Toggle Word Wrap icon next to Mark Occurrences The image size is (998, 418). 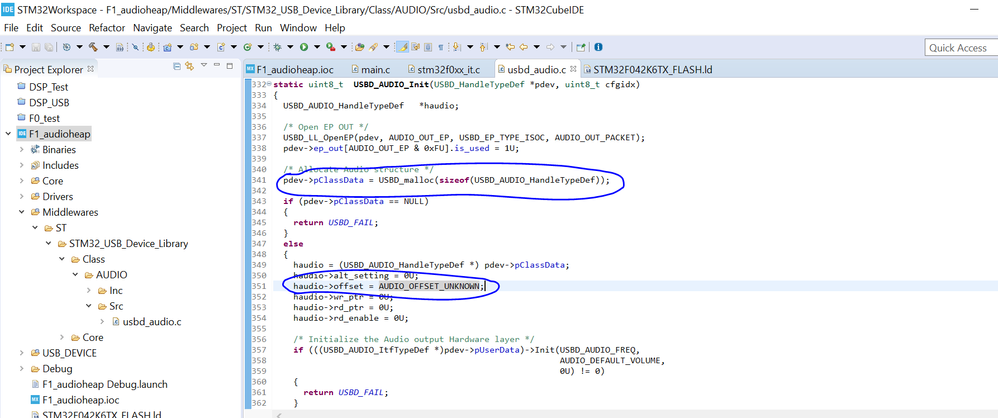point(416,47)
